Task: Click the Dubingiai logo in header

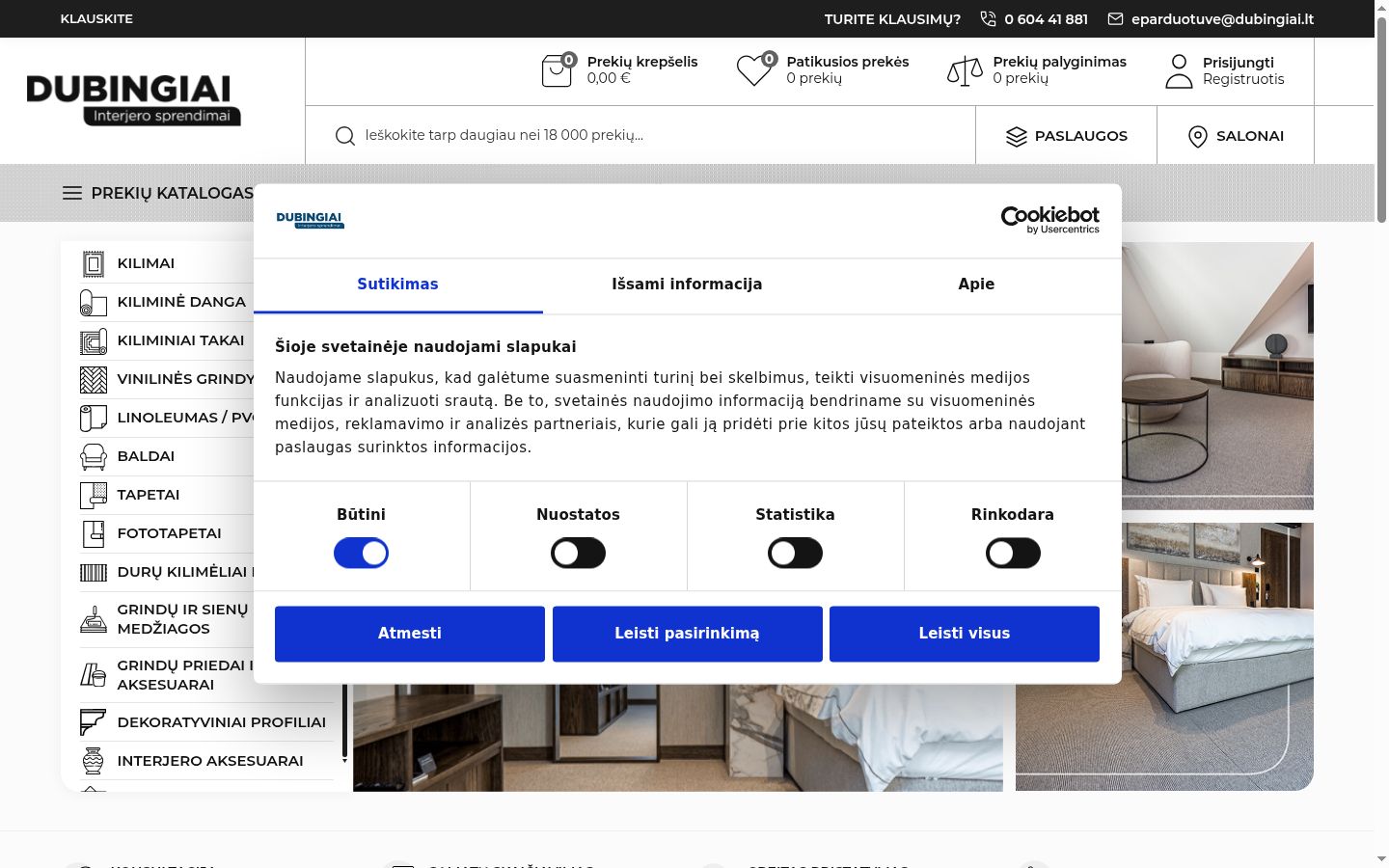Action: point(133,100)
